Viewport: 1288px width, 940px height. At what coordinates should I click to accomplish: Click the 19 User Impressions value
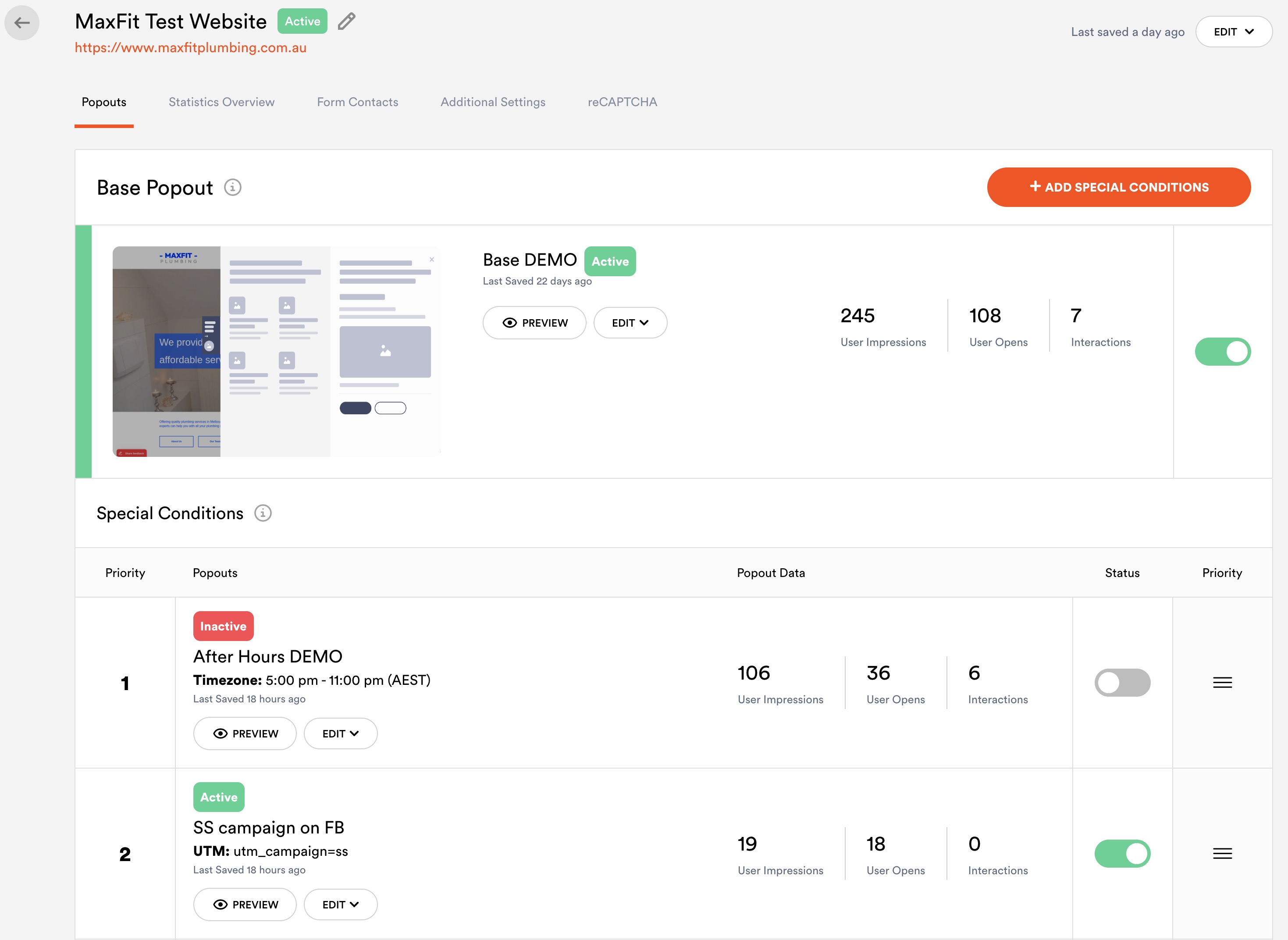tap(747, 844)
